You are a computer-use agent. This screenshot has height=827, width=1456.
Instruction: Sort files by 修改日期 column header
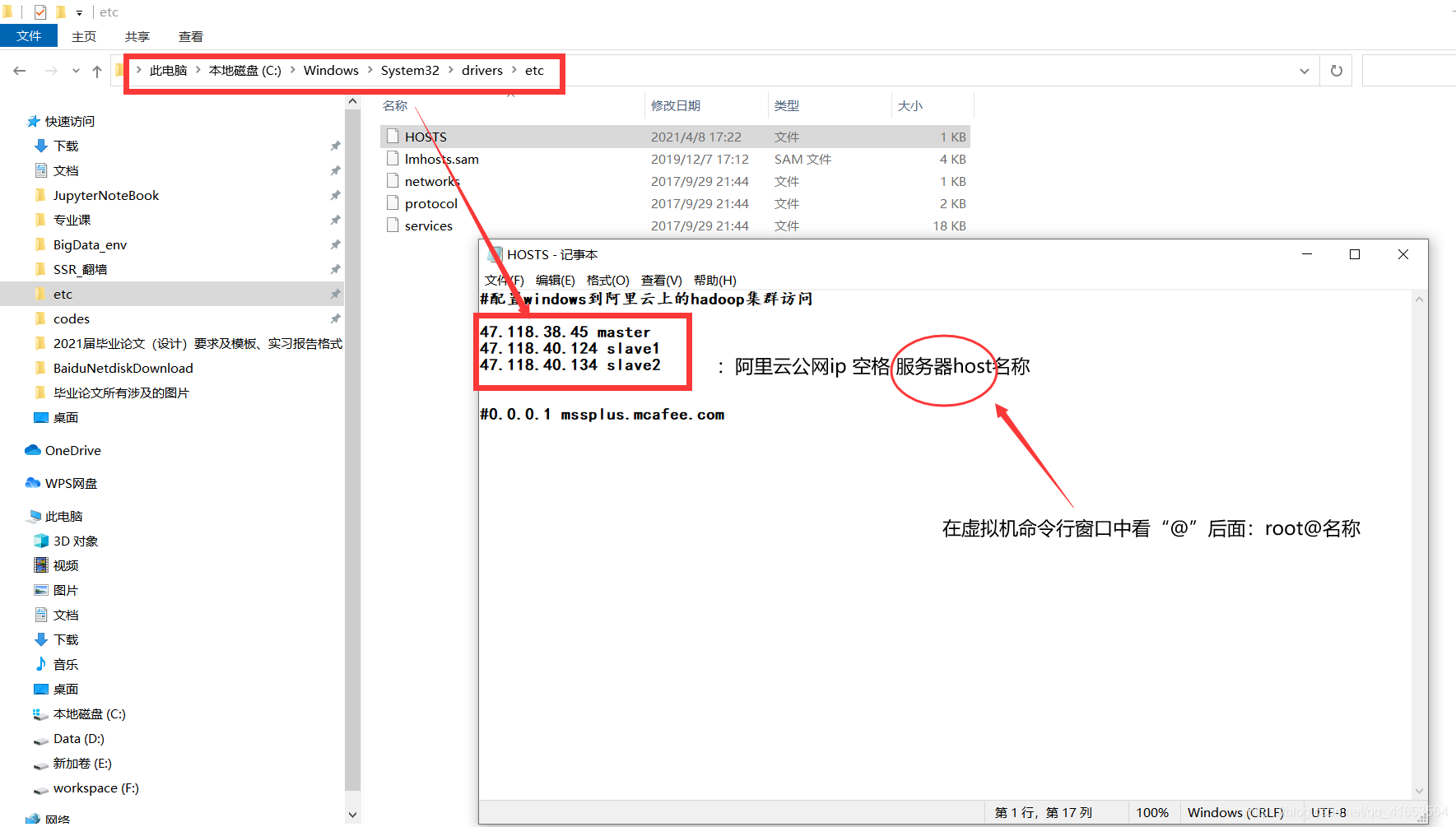point(705,105)
